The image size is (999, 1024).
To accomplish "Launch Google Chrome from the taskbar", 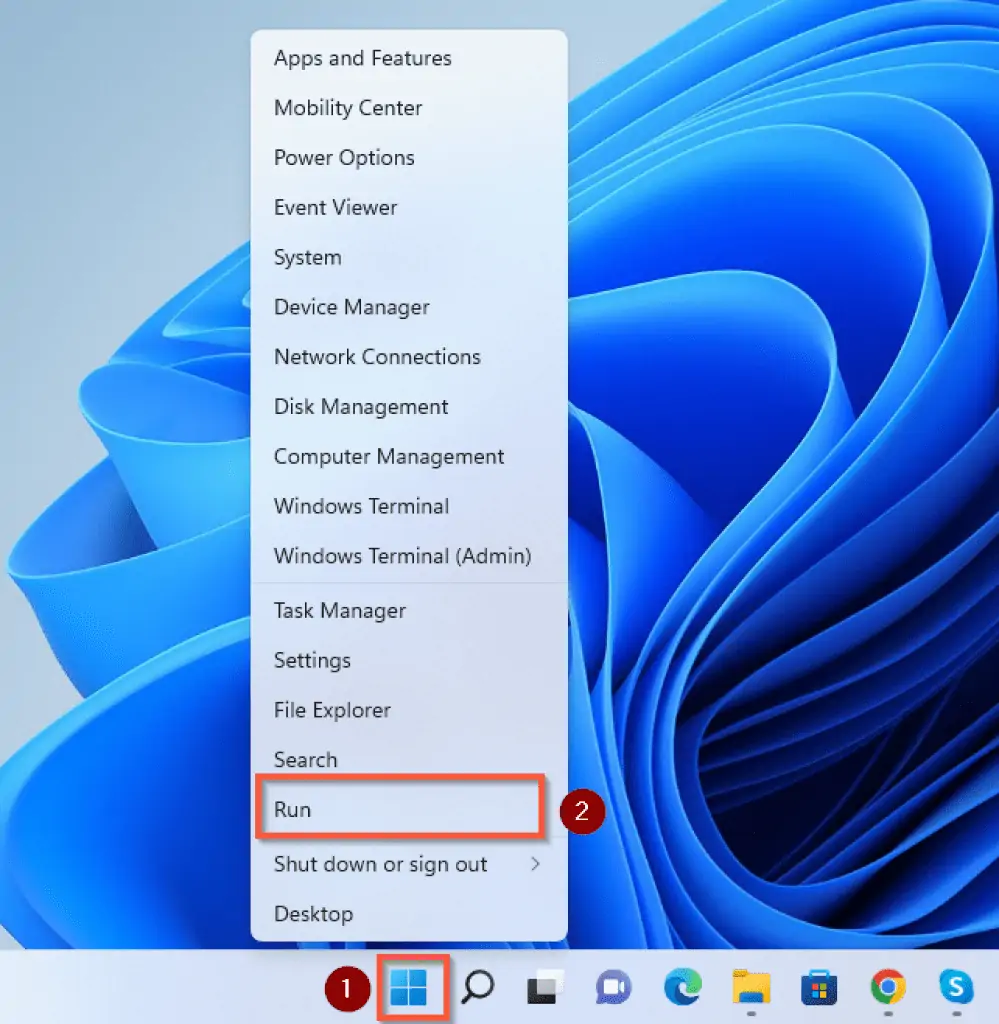I will (x=887, y=987).
